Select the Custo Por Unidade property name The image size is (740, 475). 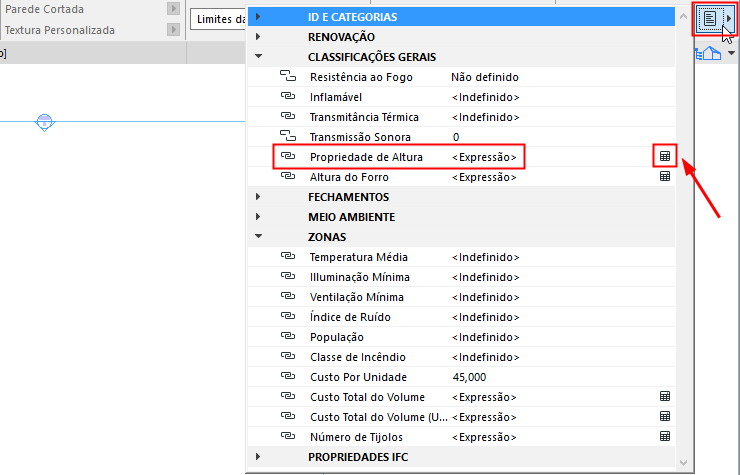tap(358, 377)
